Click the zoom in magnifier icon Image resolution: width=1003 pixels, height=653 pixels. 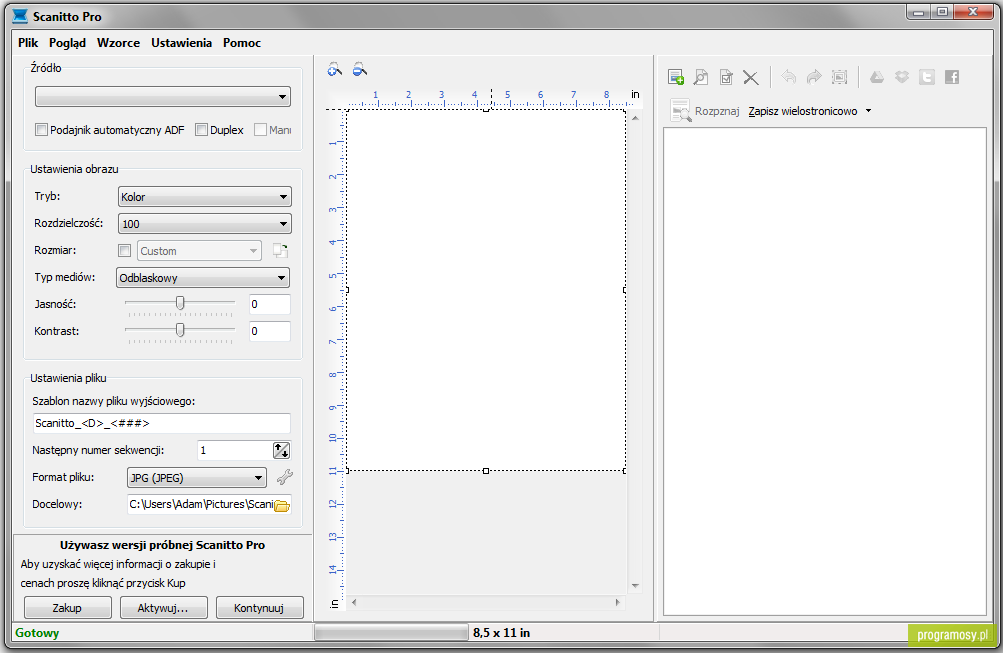point(335,70)
